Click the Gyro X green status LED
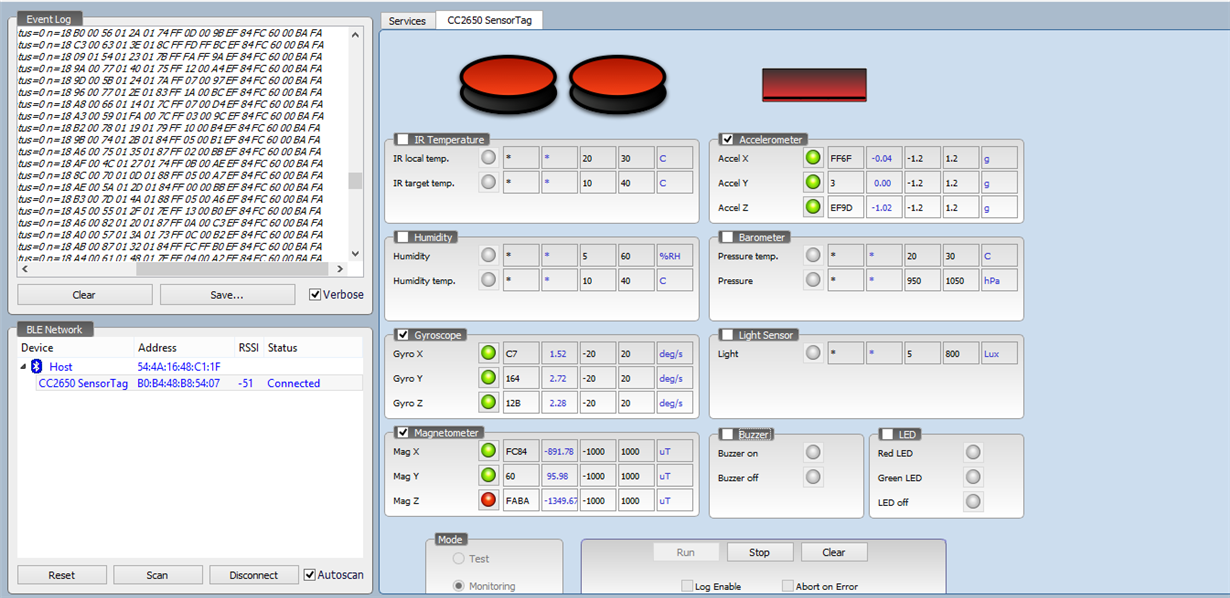Image resolution: width=1230 pixels, height=598 pixels. (x=488, y=353)
